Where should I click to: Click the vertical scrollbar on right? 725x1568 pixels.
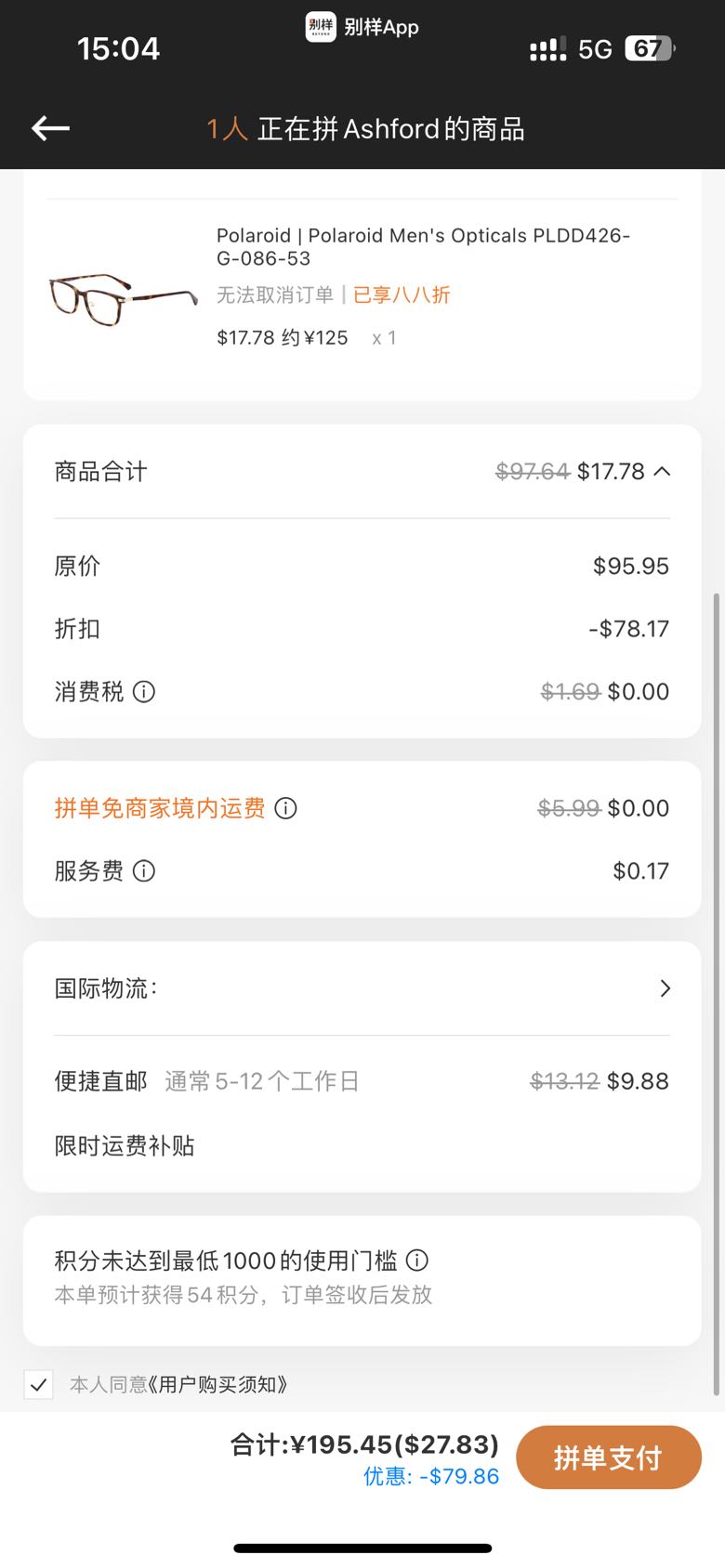715,994
